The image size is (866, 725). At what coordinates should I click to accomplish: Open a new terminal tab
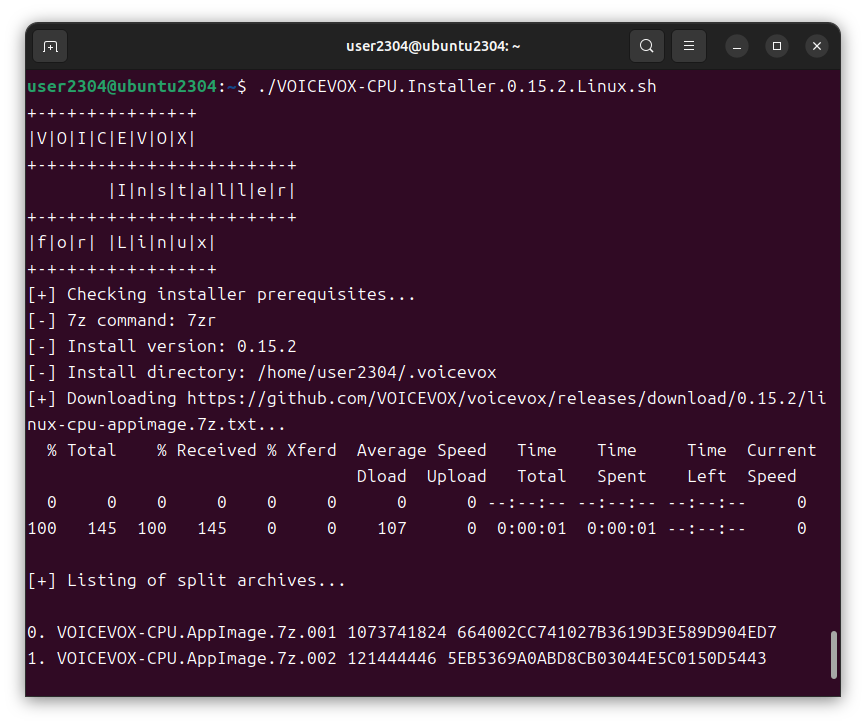tap(50, 46)
